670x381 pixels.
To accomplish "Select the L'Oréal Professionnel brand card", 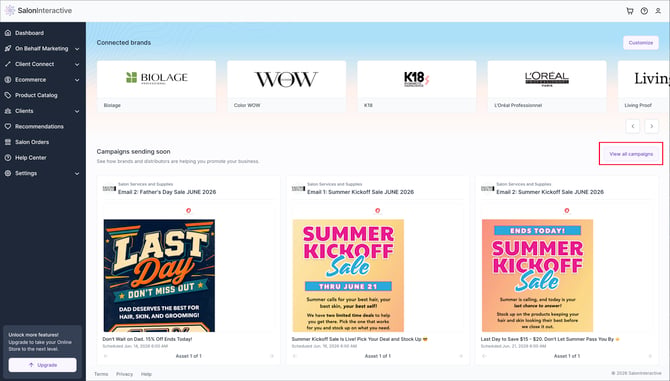I will coord(547,86).
